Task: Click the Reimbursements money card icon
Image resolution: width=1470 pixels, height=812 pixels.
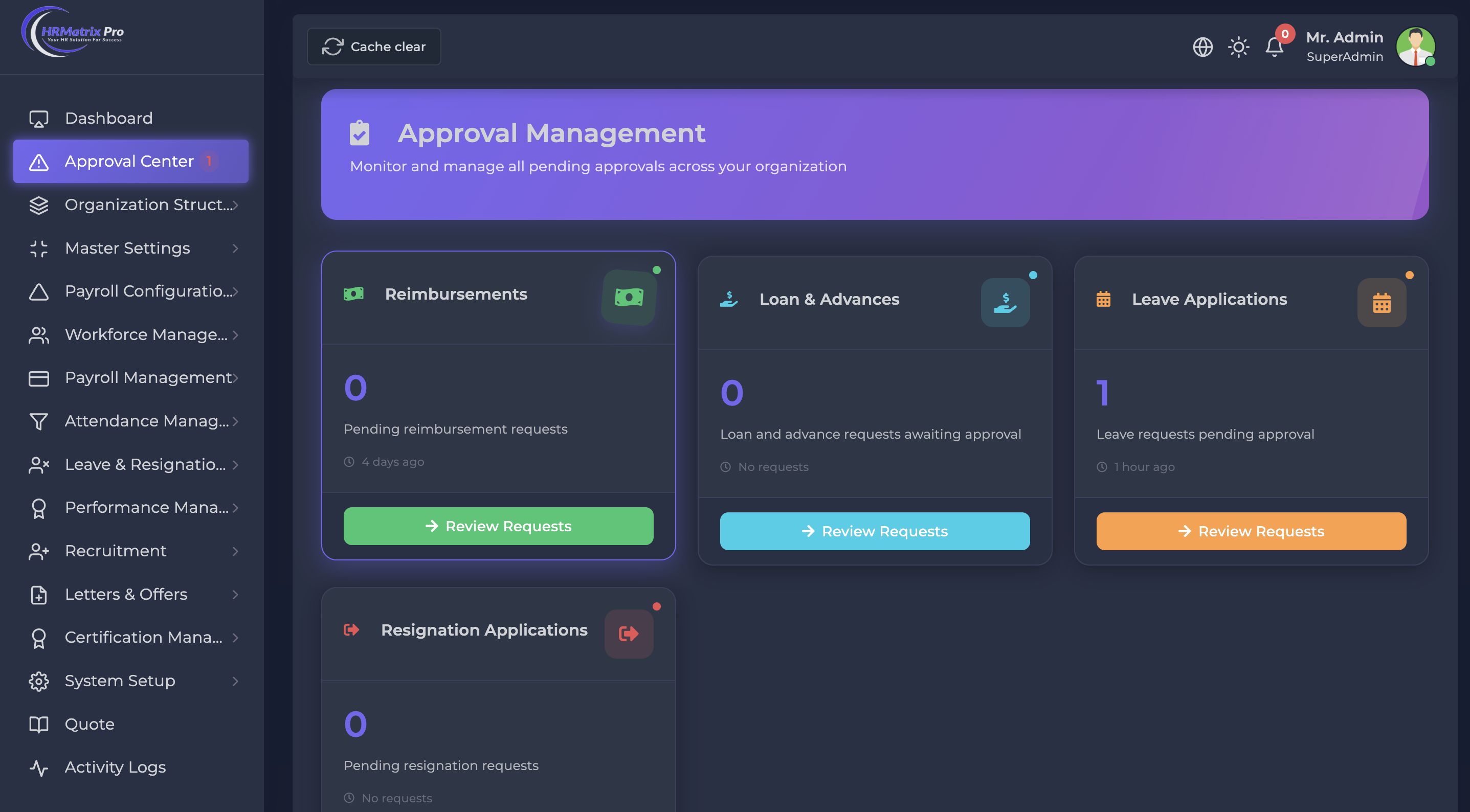Action: 629,297
